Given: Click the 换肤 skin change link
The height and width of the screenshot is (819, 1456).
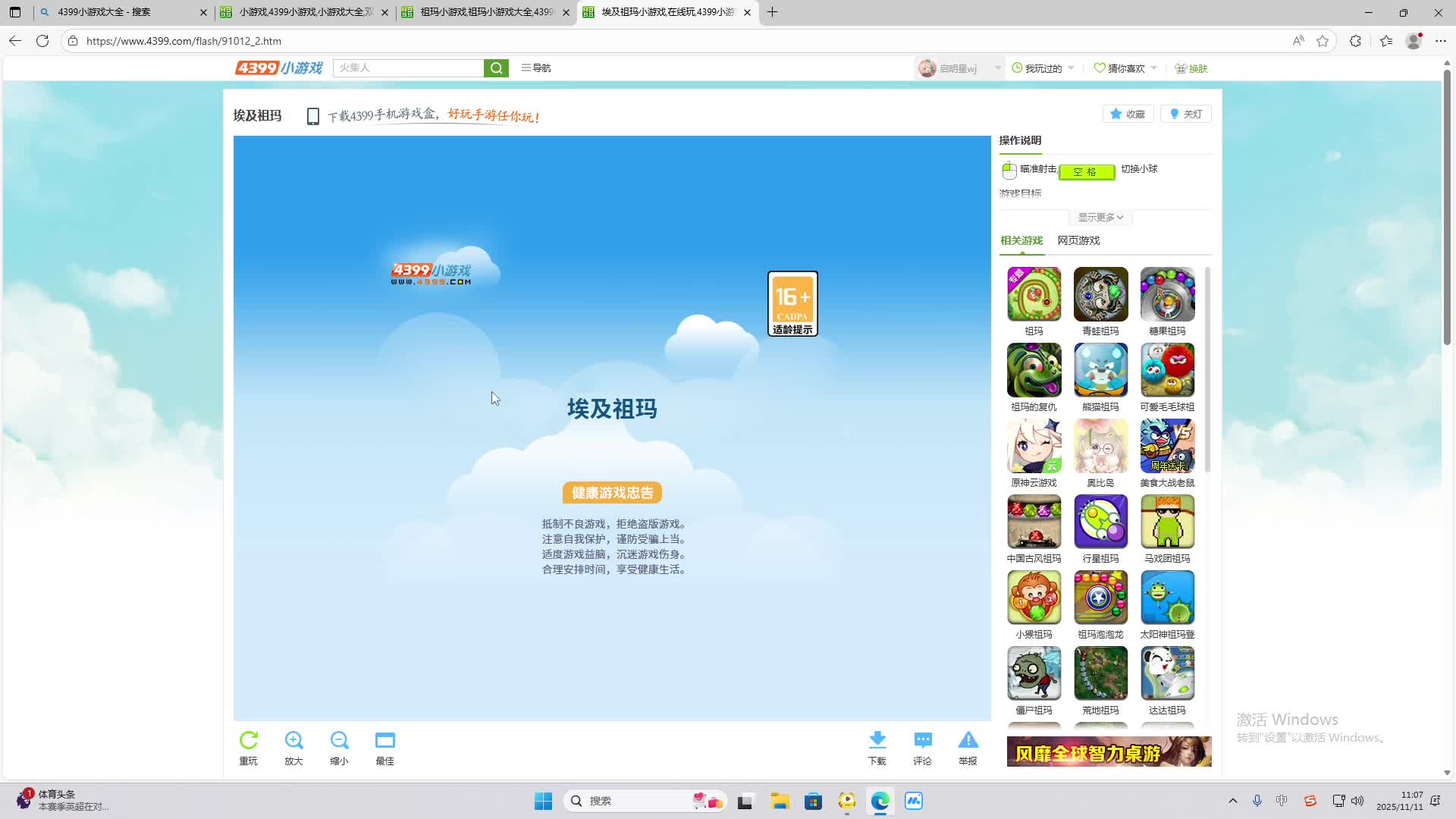Looking at the screenshot, I should (1191, 68).
